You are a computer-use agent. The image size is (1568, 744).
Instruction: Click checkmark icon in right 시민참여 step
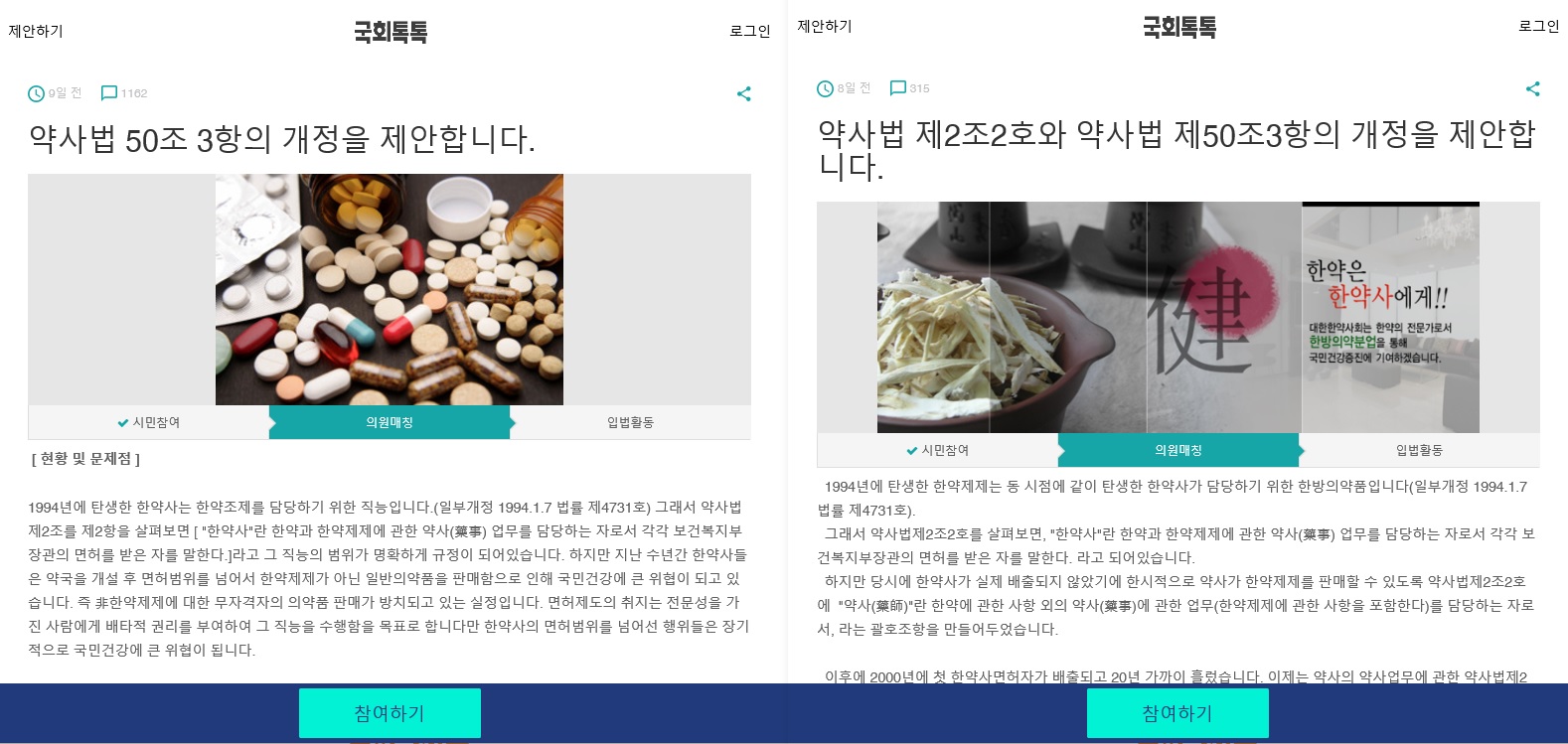tap(911, 451)
